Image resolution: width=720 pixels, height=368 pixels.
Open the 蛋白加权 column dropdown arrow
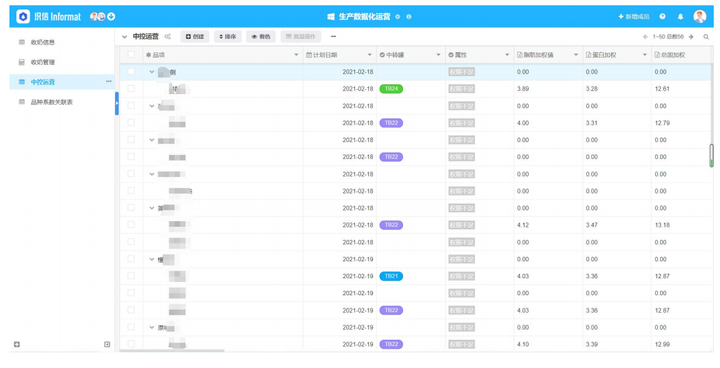(x=645, y=55)
